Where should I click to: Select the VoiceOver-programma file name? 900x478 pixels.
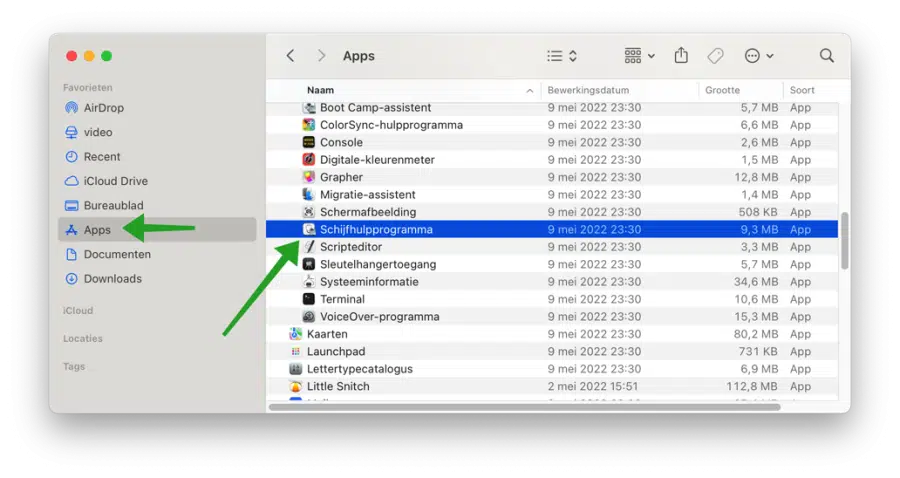pyautogui.click(x=379, y=316)
